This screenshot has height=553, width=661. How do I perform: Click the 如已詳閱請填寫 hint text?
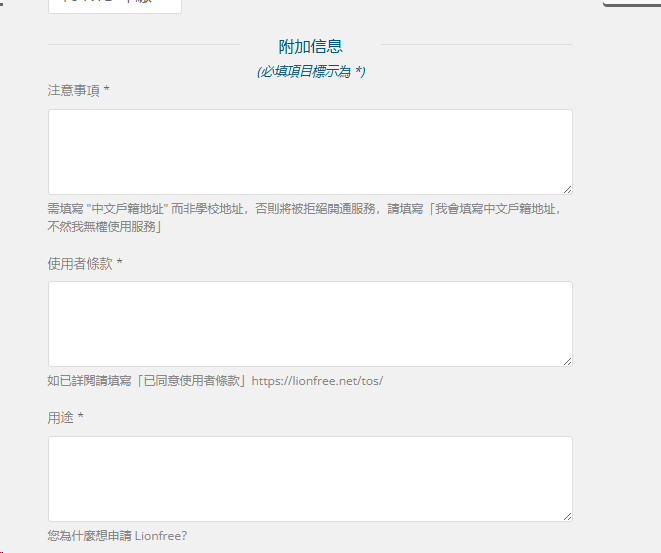pyautogui.click(x=147, y=381)
